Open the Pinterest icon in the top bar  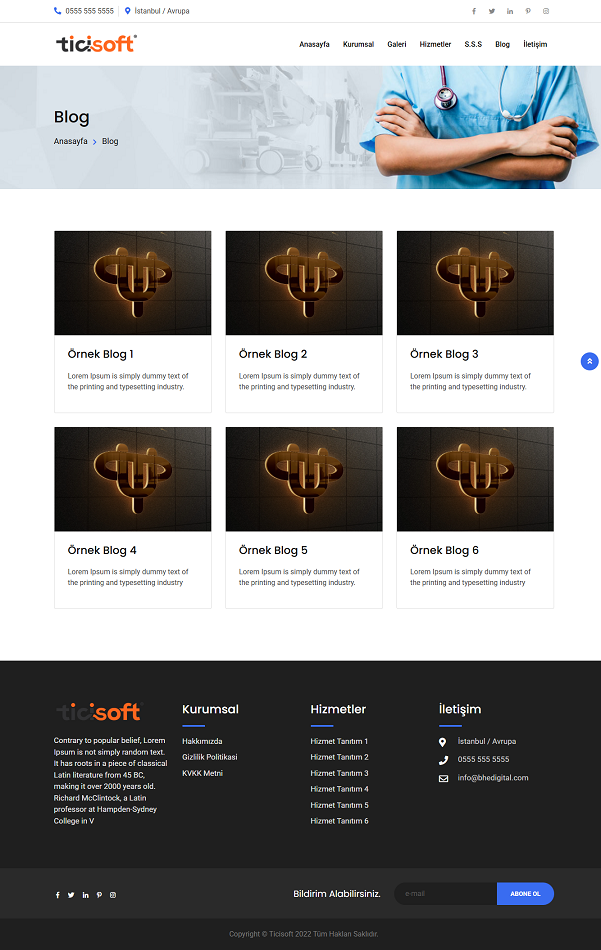pyautogui.click(x=528, y=11)
